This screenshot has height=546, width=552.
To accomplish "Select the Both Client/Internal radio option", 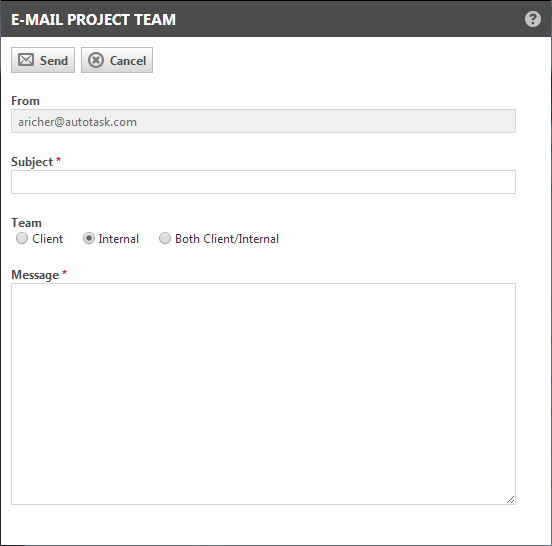I will pos(165,238).
